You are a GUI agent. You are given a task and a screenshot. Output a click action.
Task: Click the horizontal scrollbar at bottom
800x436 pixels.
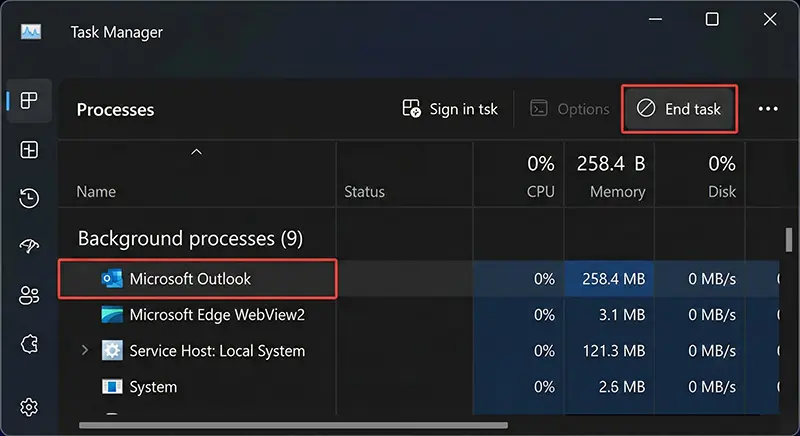pyautogui.click(x=293, y=425)
